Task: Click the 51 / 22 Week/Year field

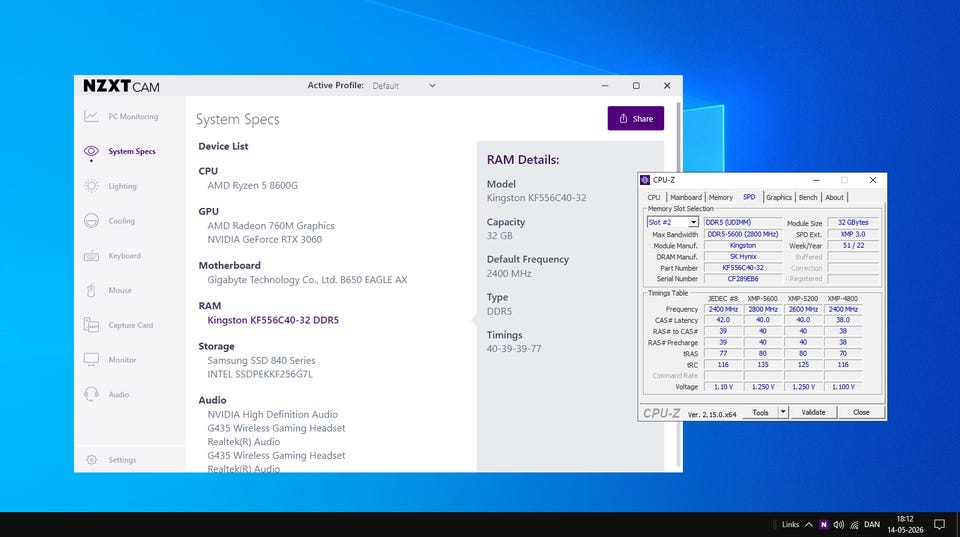Action: tap(853, 245)
